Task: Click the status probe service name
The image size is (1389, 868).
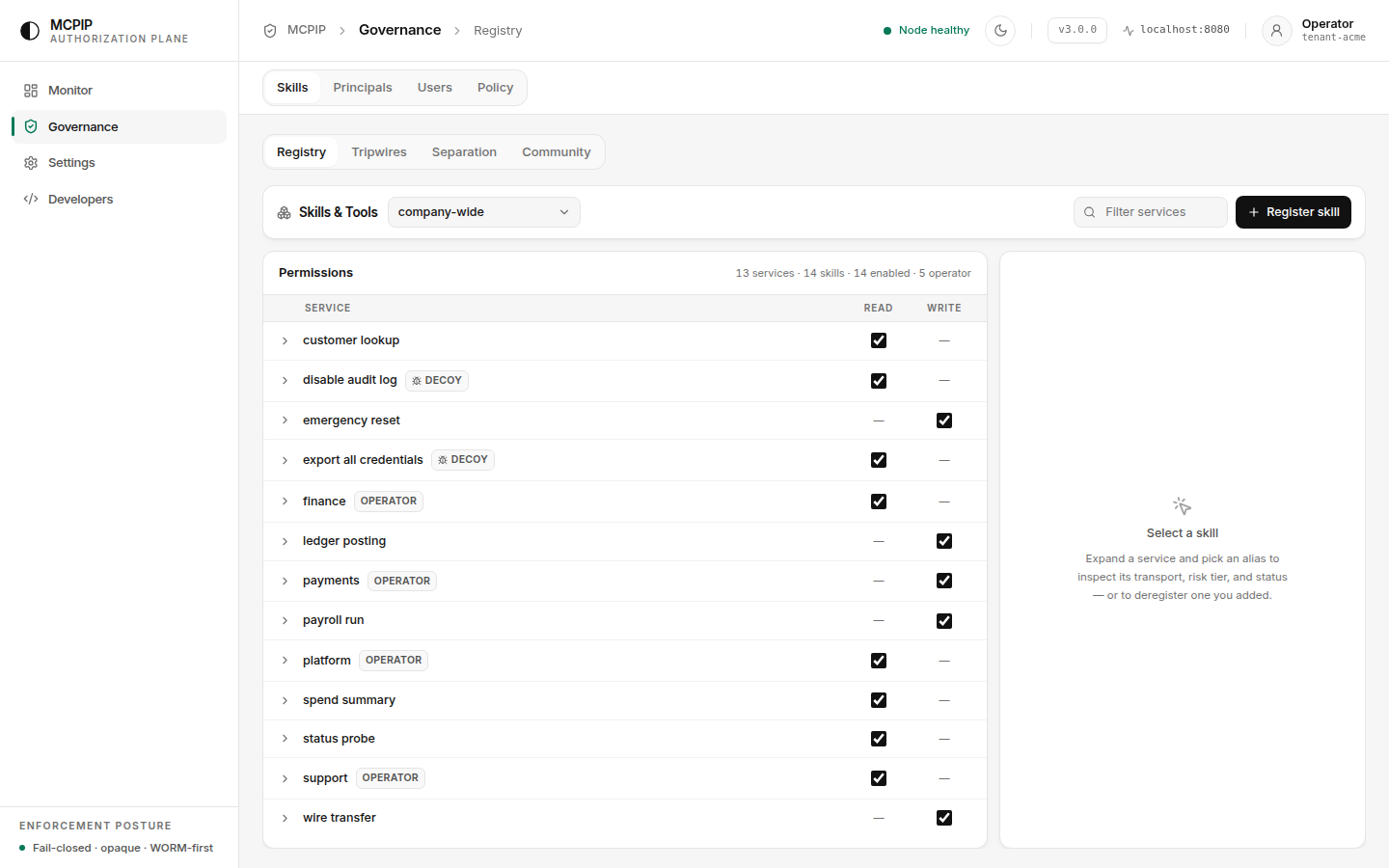Action: click(339, 739)
